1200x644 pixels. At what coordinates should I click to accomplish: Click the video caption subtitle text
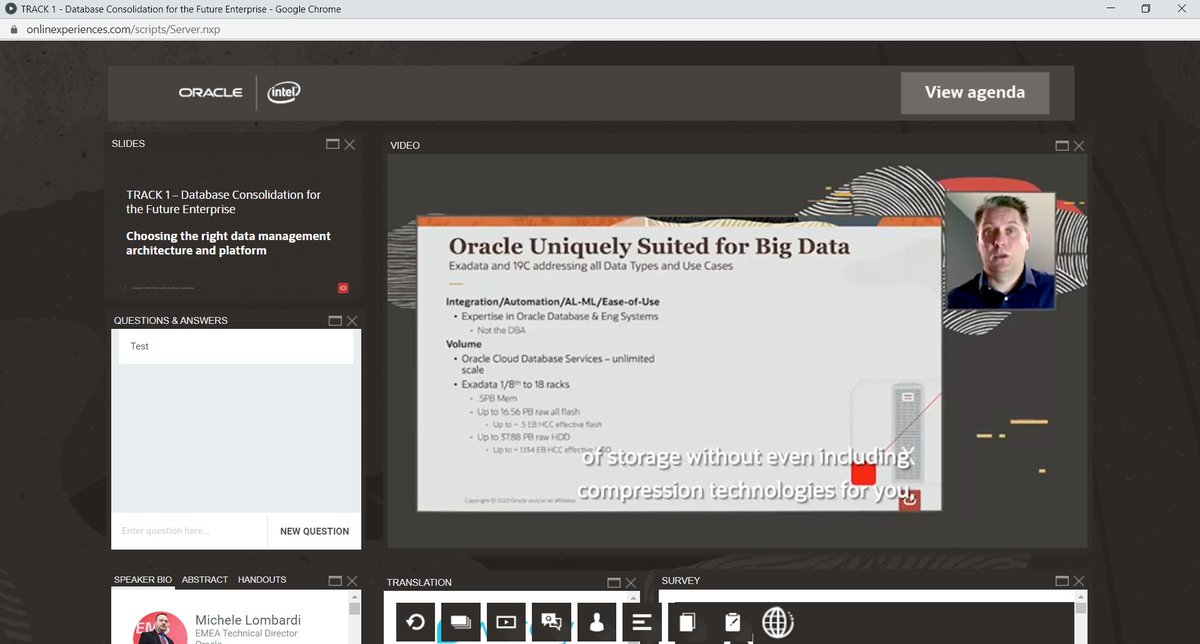pyautogui.click(x=747, y=474)
